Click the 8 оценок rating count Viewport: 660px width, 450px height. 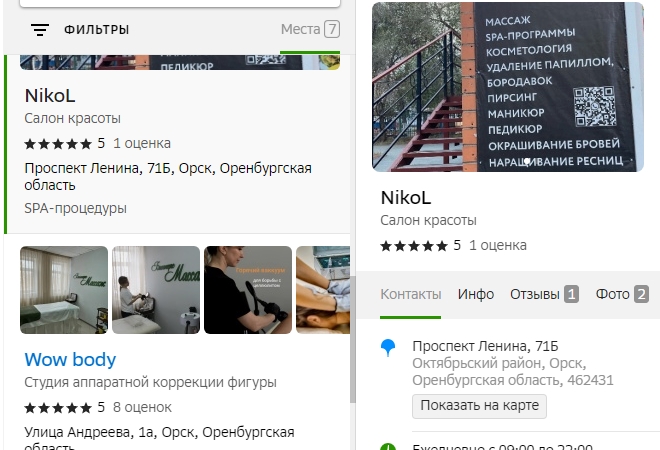click(x=142, y=407)
